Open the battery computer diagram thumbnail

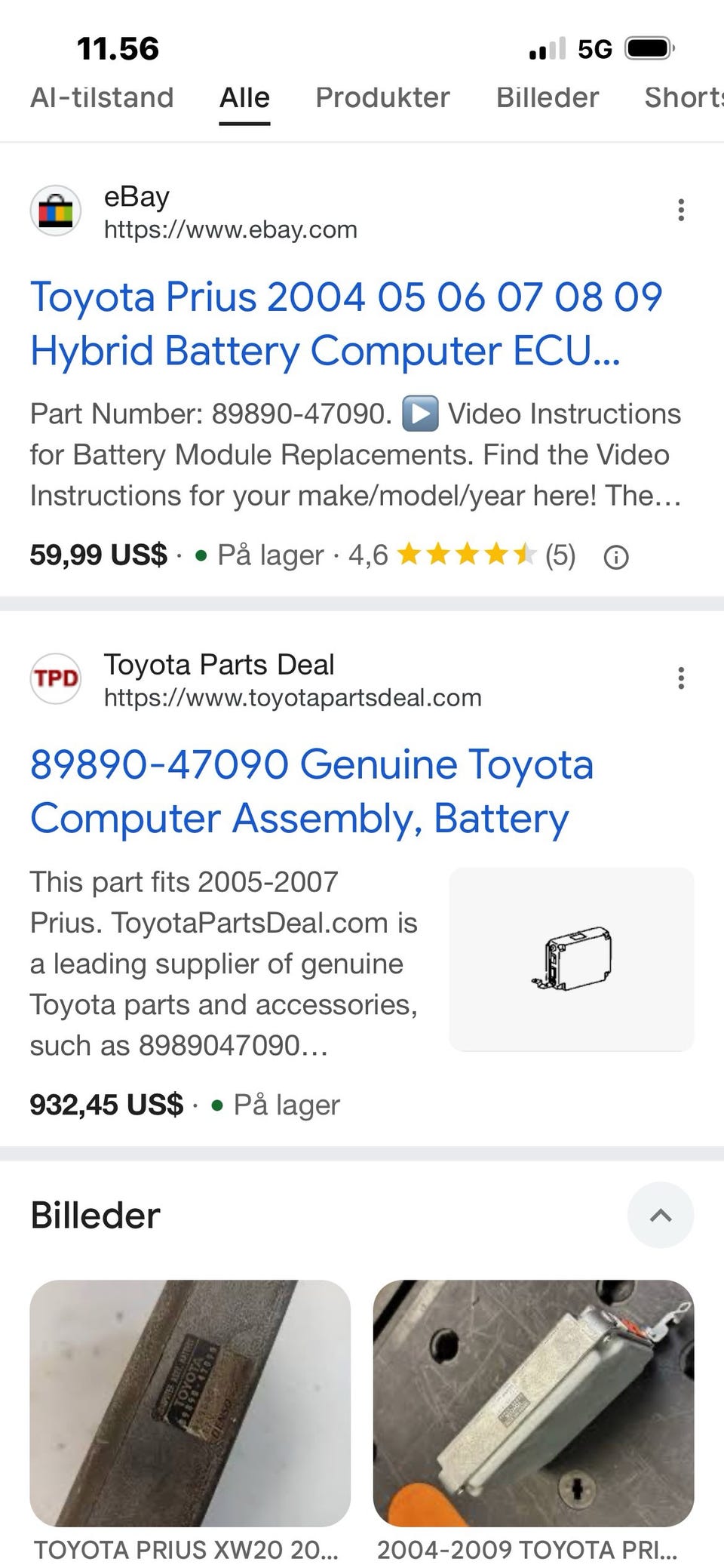point(571,959)
